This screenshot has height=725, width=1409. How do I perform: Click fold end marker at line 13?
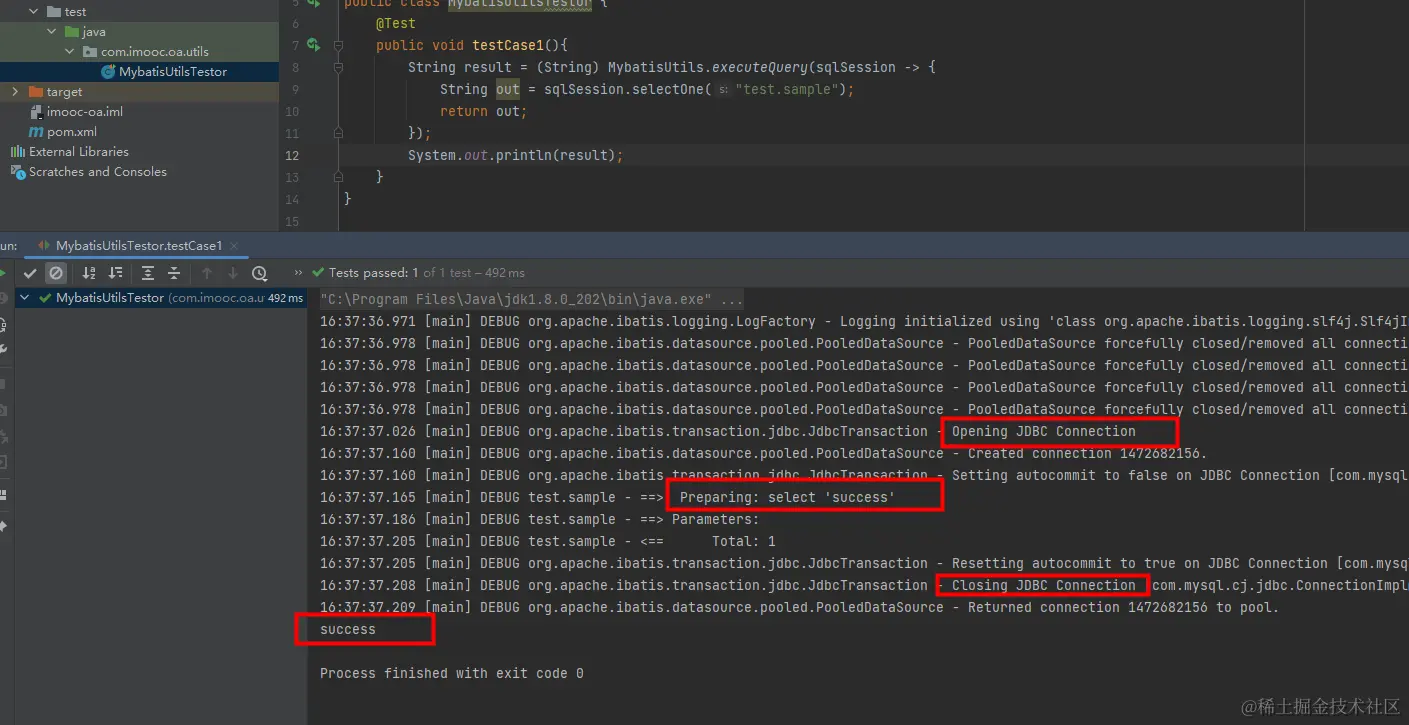338,177
